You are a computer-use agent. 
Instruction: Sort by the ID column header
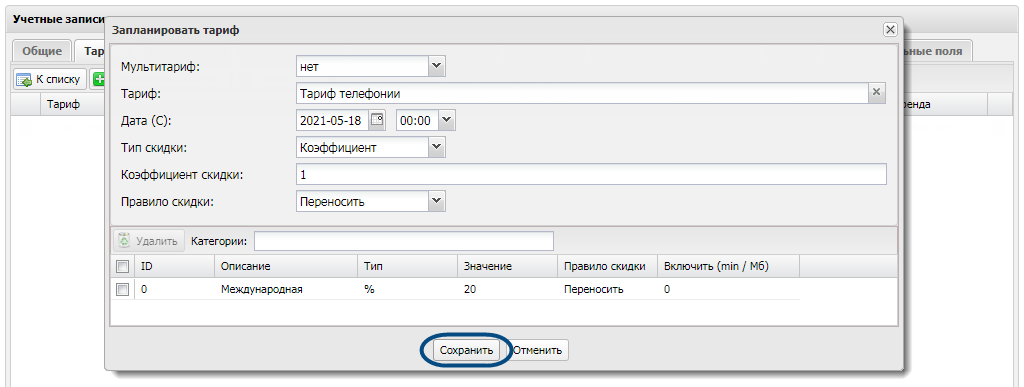174,266
